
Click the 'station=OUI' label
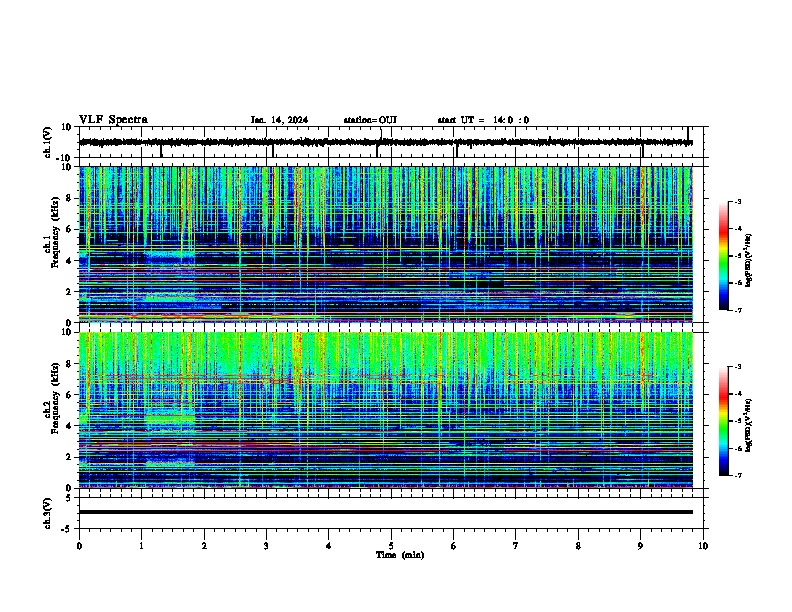coord(370,120)
